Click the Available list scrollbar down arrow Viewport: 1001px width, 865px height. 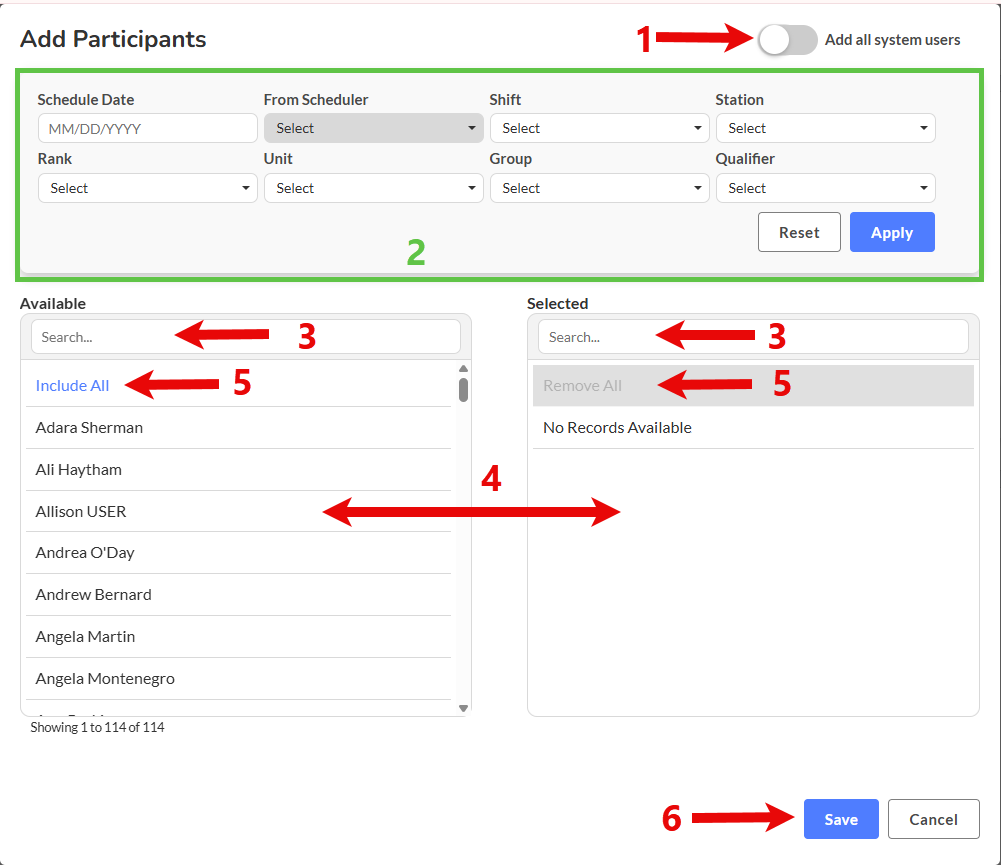[x=463, y=708]
